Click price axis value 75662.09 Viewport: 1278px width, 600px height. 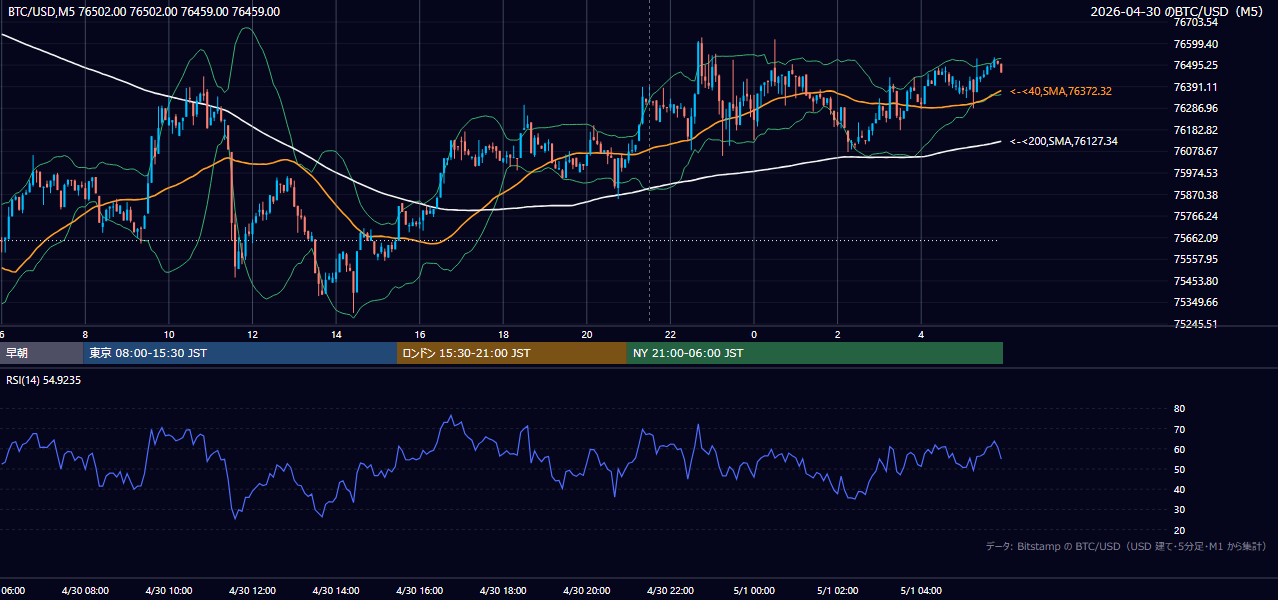pos(1195,238)
